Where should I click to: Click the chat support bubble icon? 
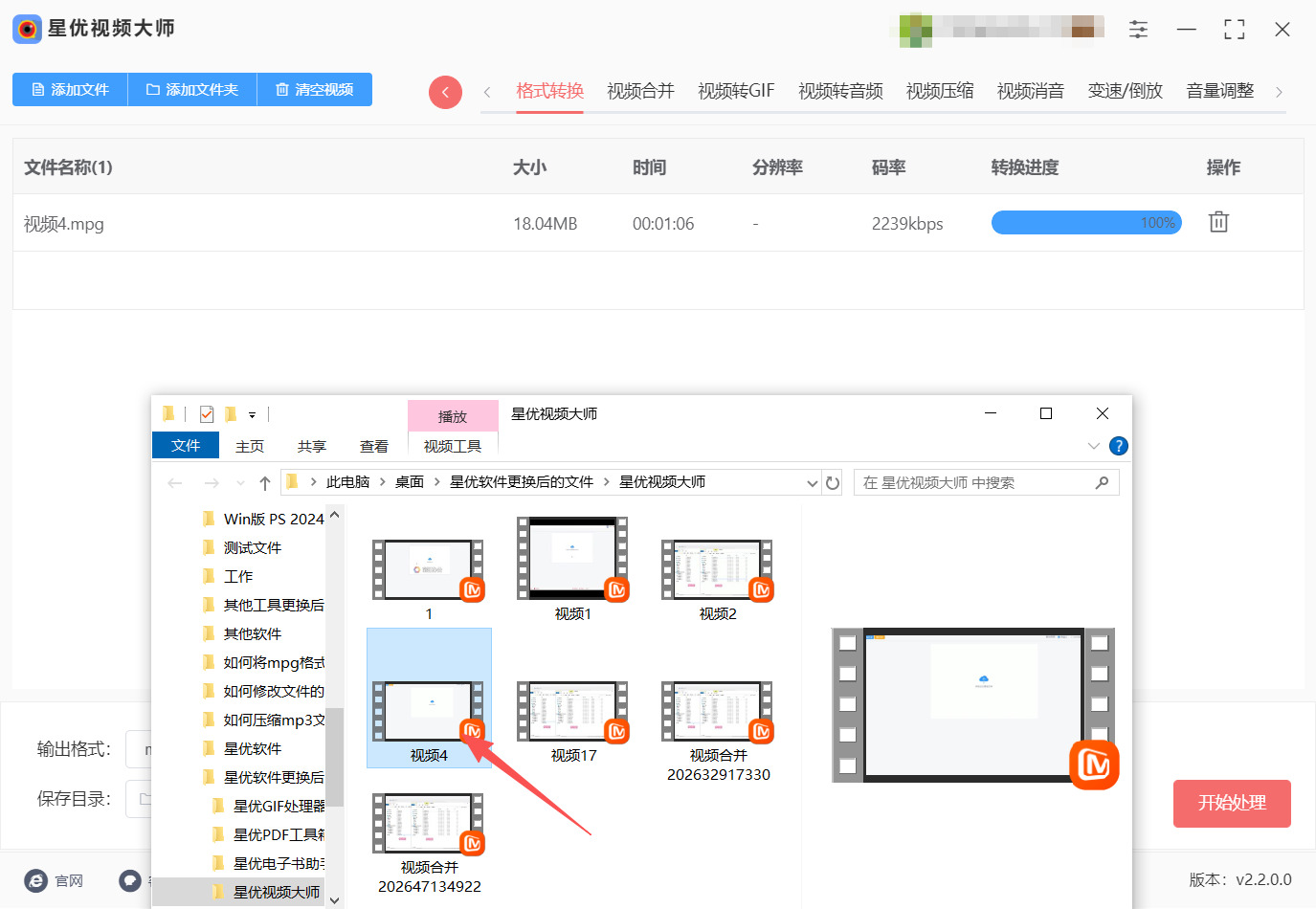130,880
